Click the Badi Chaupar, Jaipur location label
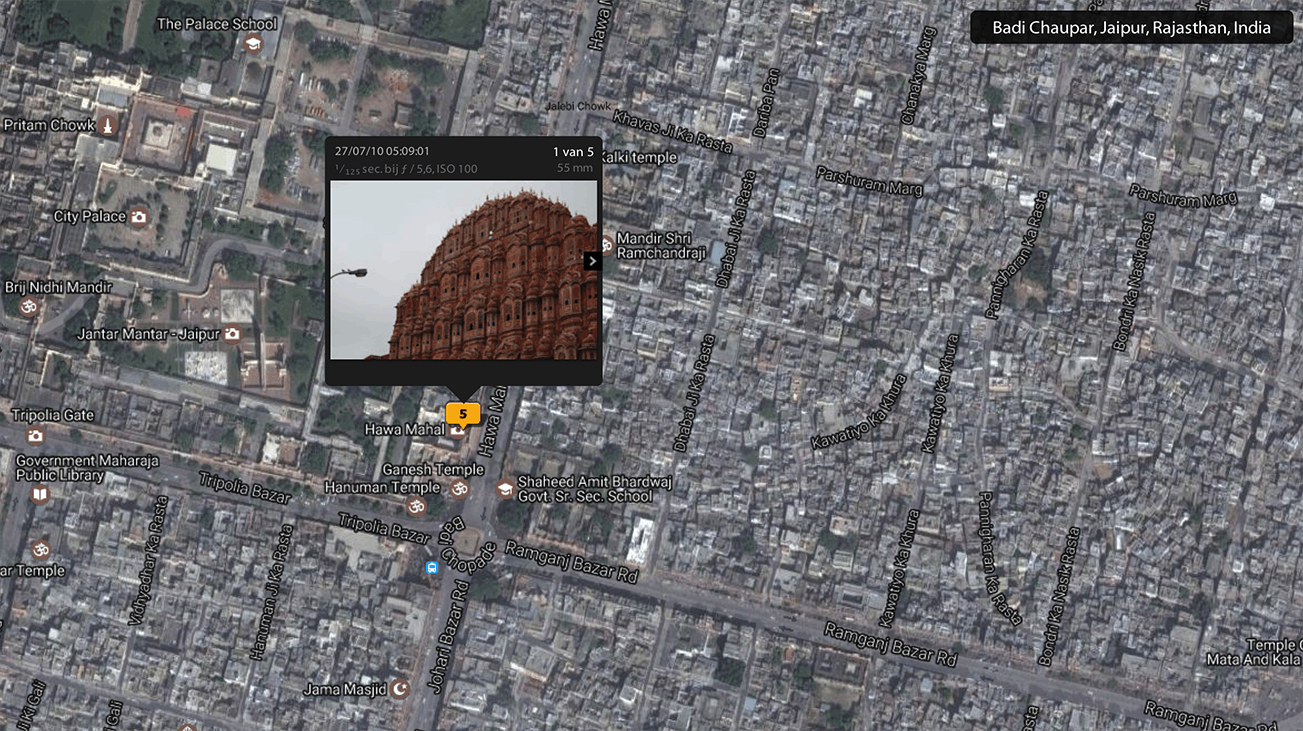 (1132, 28)
